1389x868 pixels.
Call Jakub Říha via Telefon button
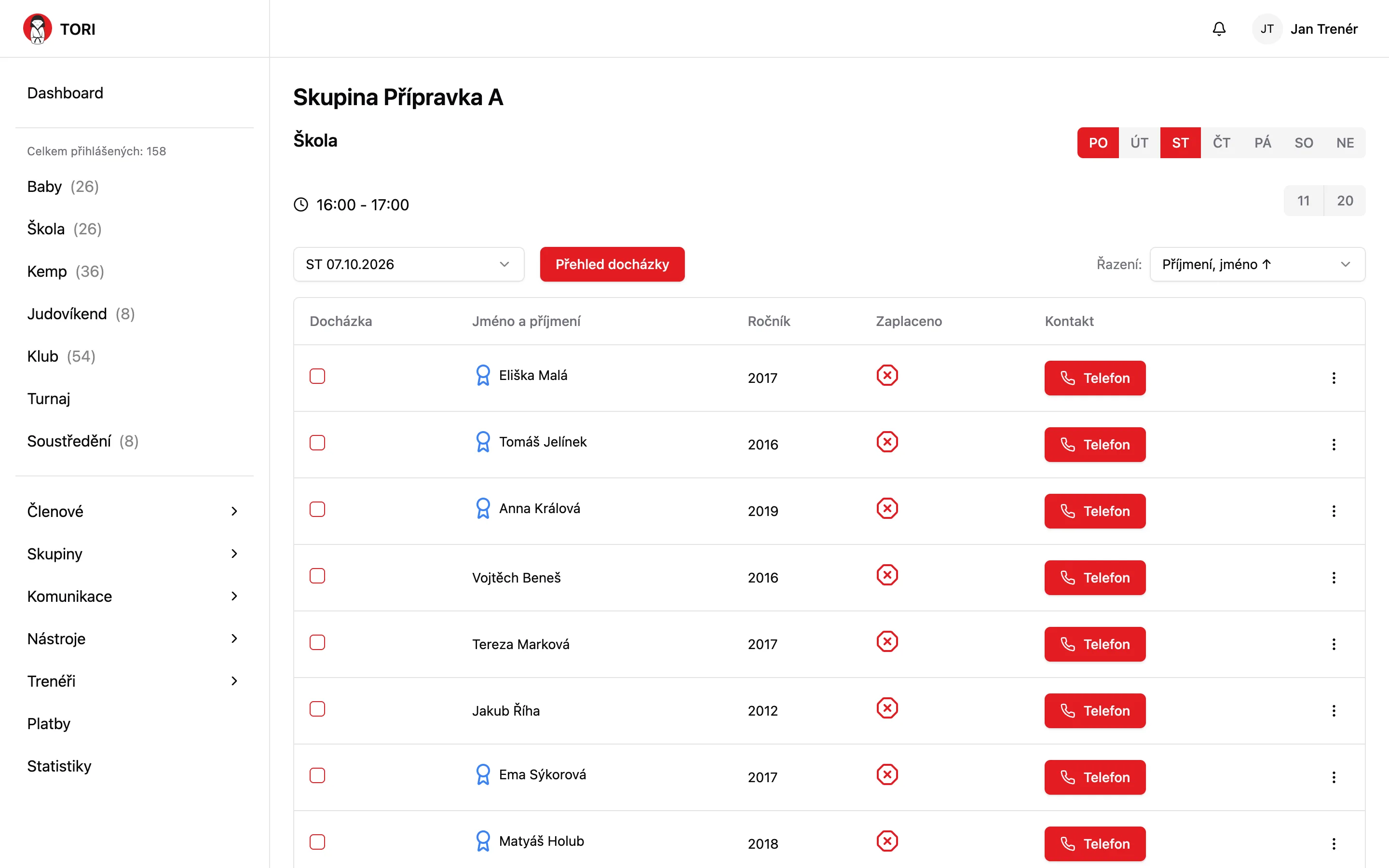(x=1094, y=711)
